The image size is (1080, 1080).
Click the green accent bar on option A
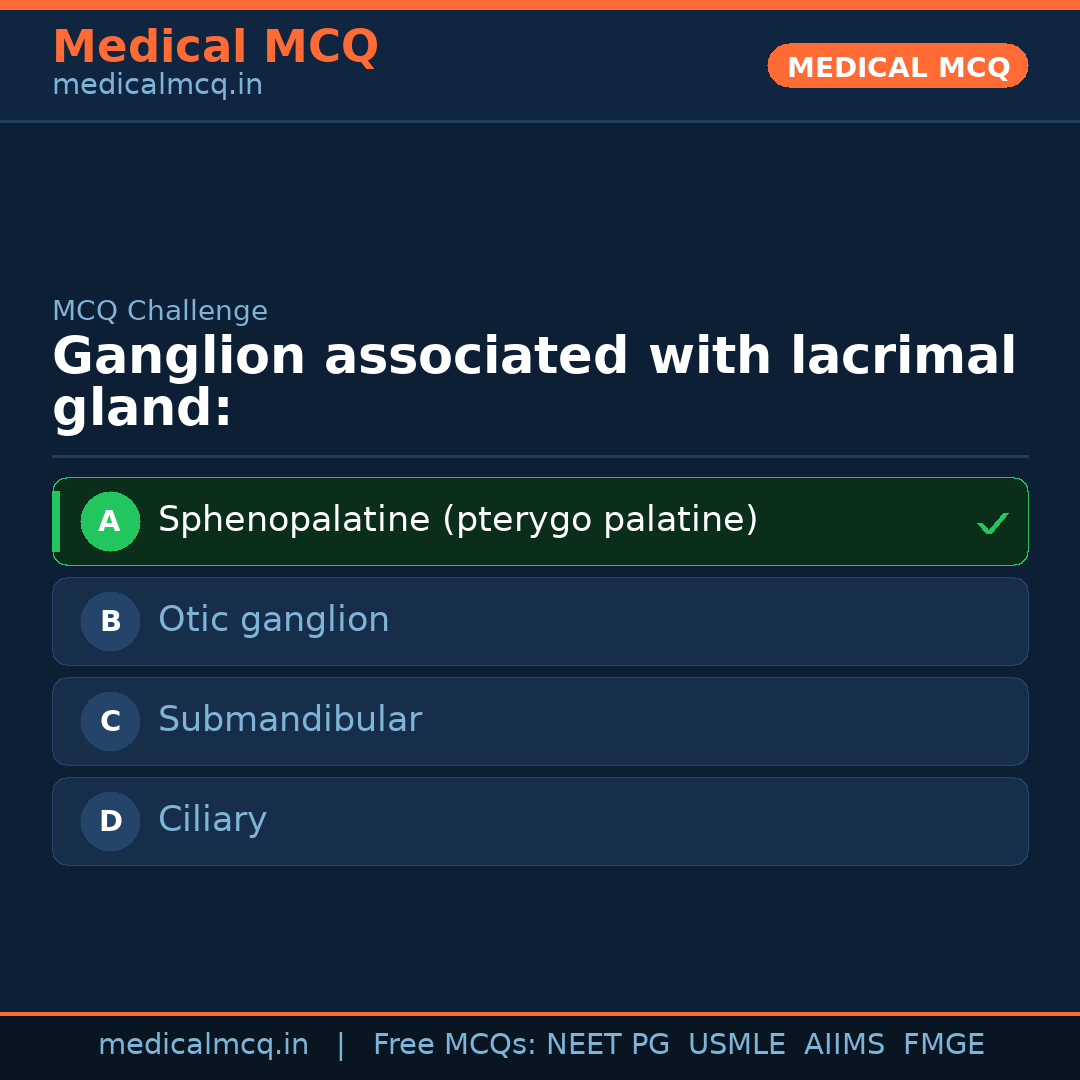[x=56, y=521]
